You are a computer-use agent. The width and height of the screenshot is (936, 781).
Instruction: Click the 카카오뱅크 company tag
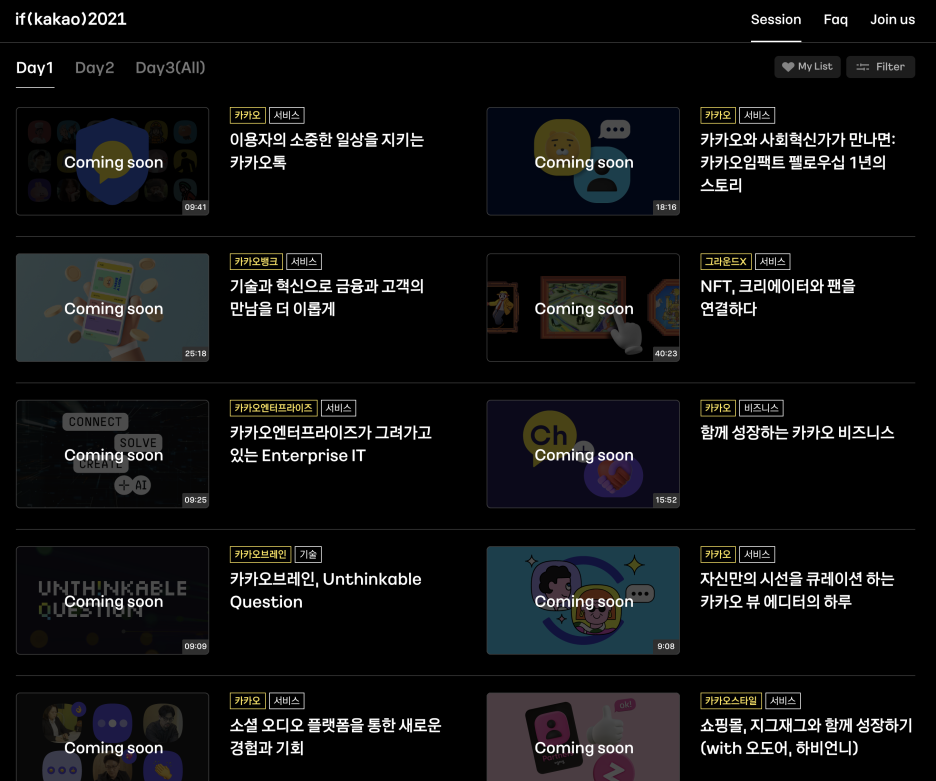256,262
